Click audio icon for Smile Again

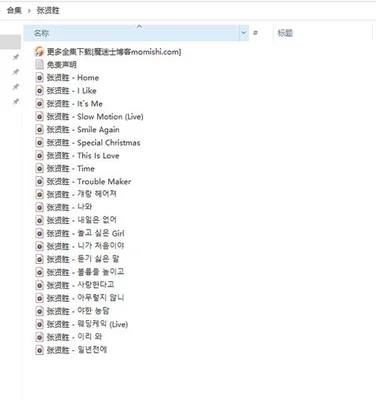coord(39,129)
